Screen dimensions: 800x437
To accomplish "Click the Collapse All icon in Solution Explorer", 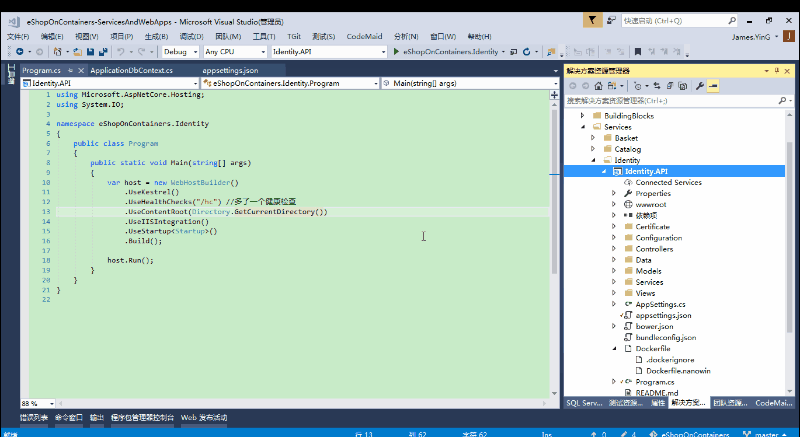I will pos(669,86).
